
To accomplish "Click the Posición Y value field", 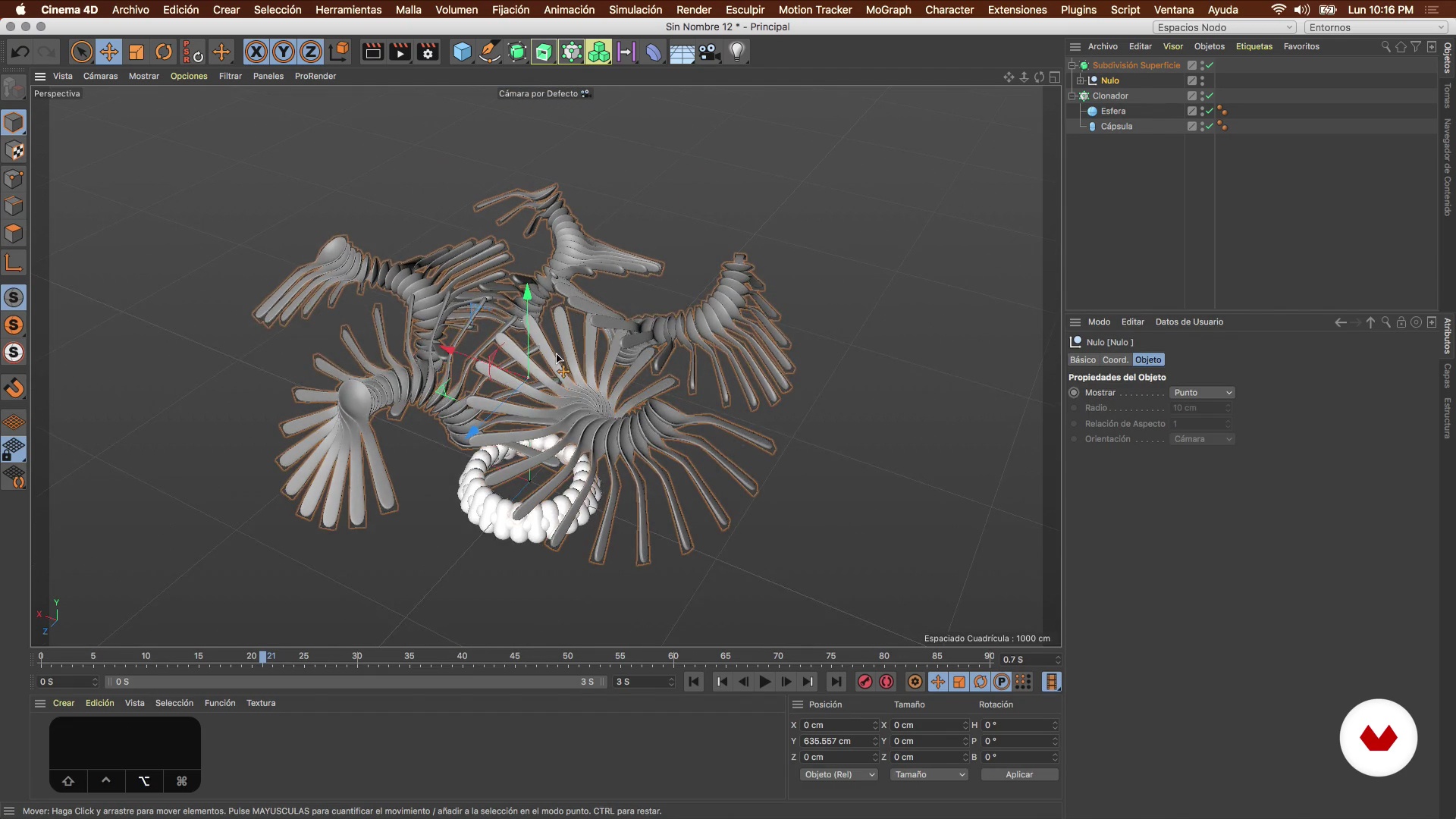I will (838, 742).
